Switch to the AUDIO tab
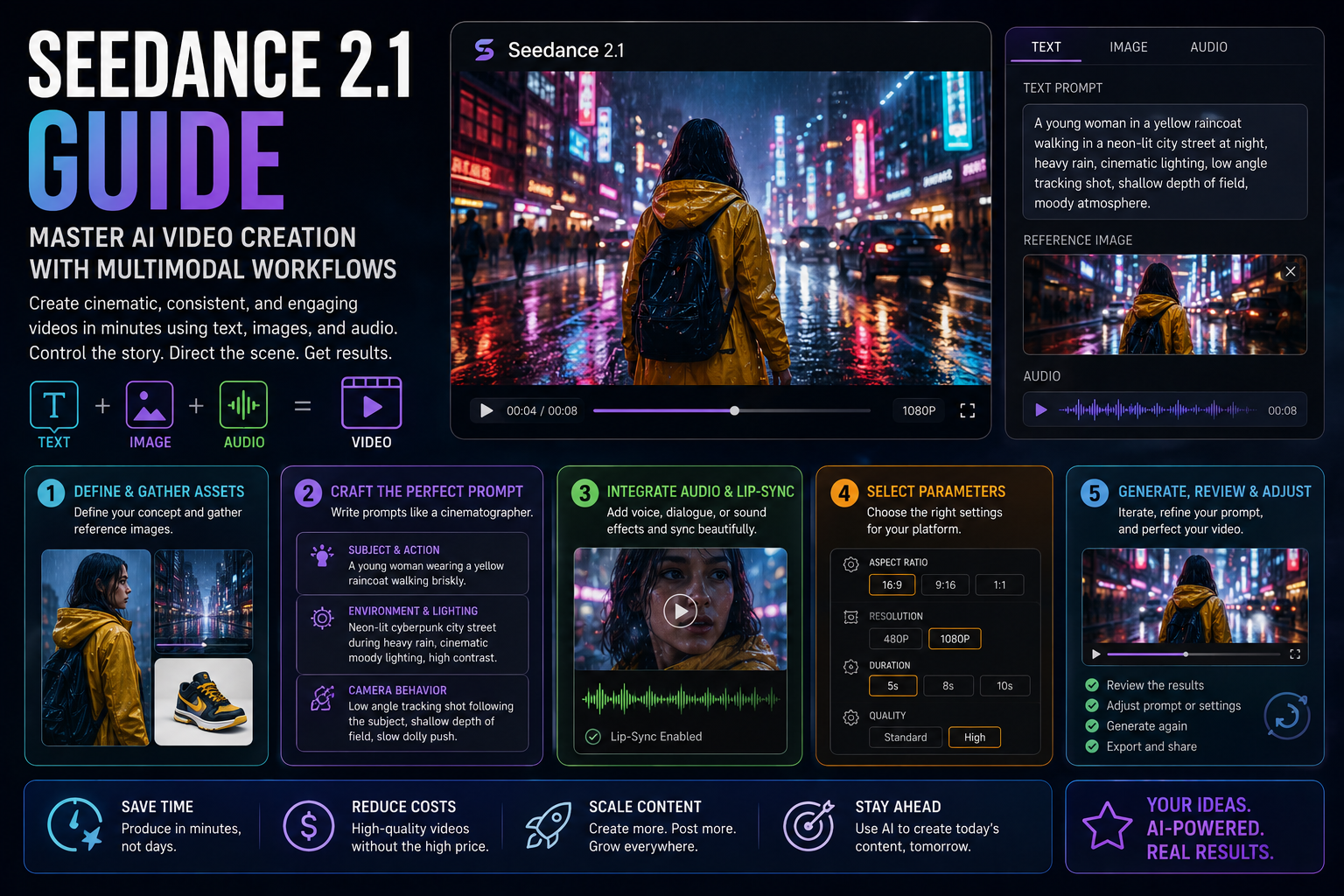1344x896 pixels. tap(1208, 47)
